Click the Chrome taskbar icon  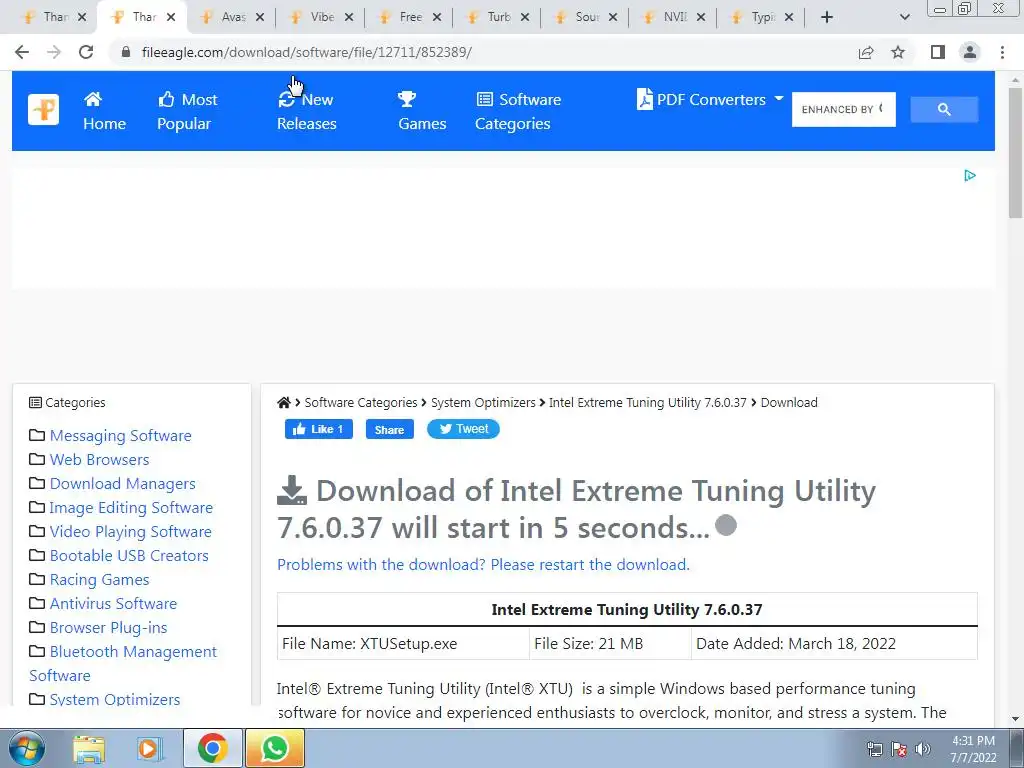213,748
